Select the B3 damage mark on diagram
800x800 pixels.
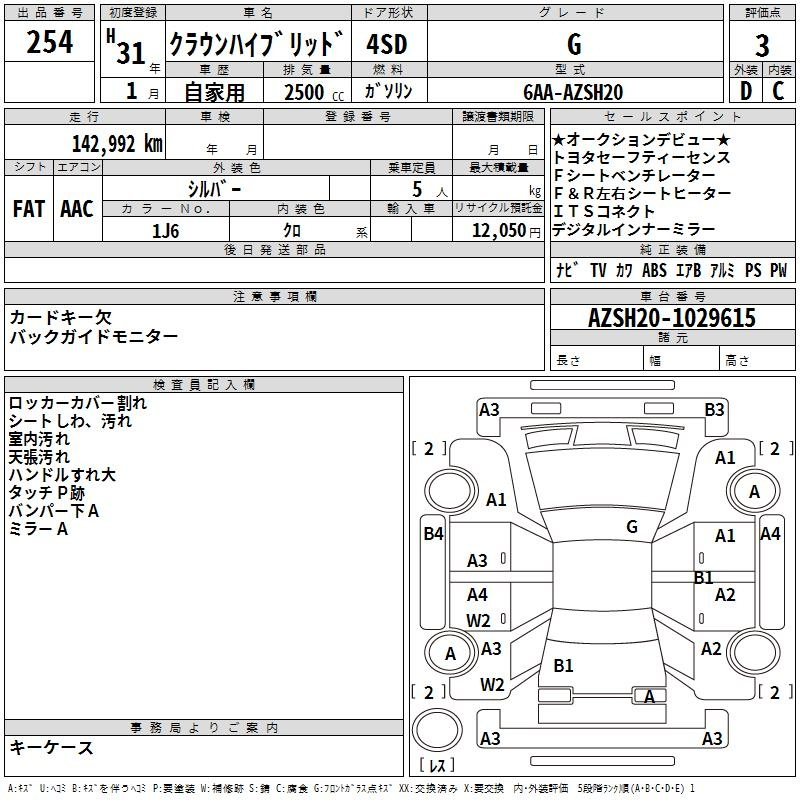[x=714, y=409]
